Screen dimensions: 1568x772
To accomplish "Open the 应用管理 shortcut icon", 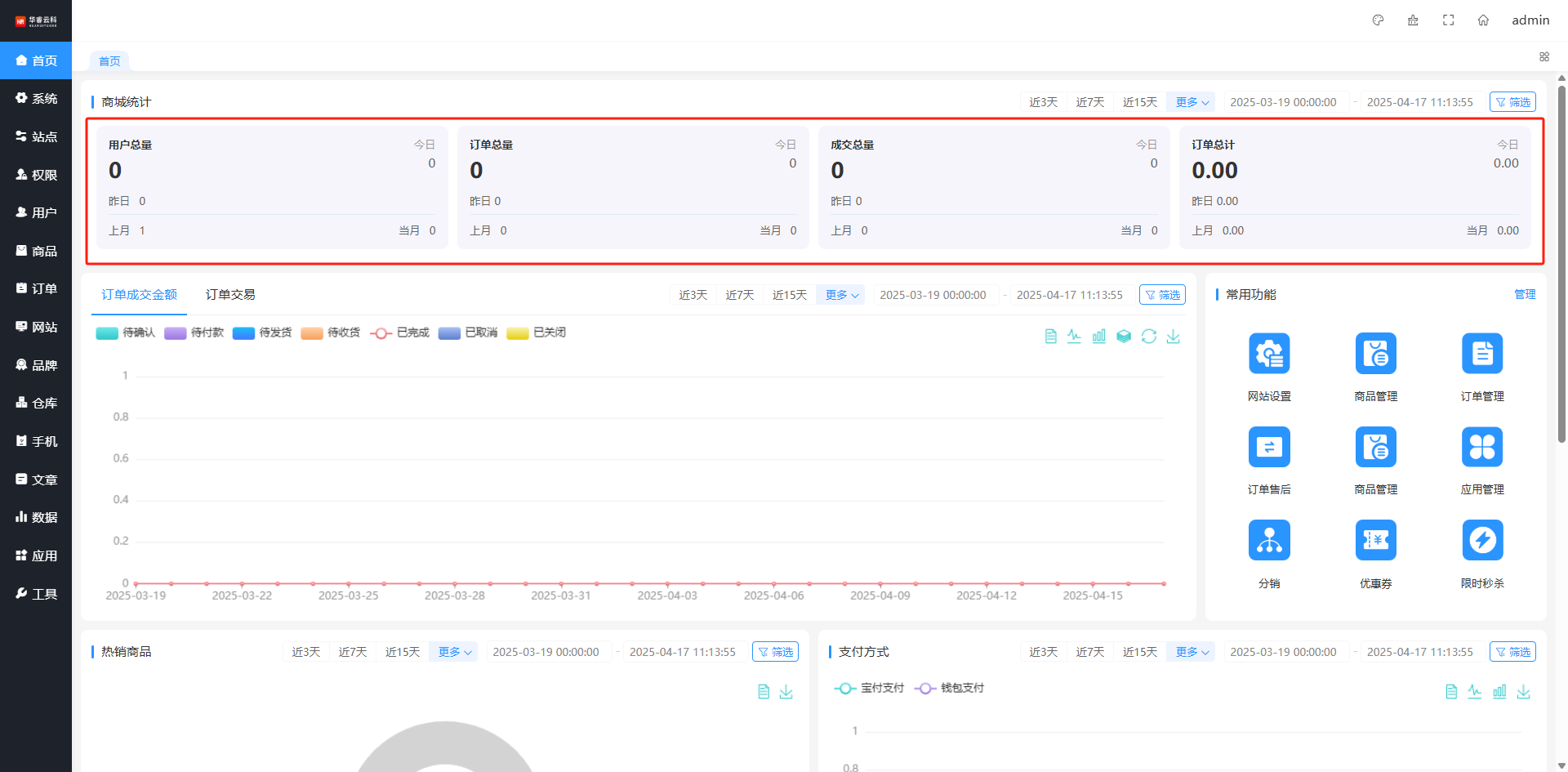I will 1481,447.
